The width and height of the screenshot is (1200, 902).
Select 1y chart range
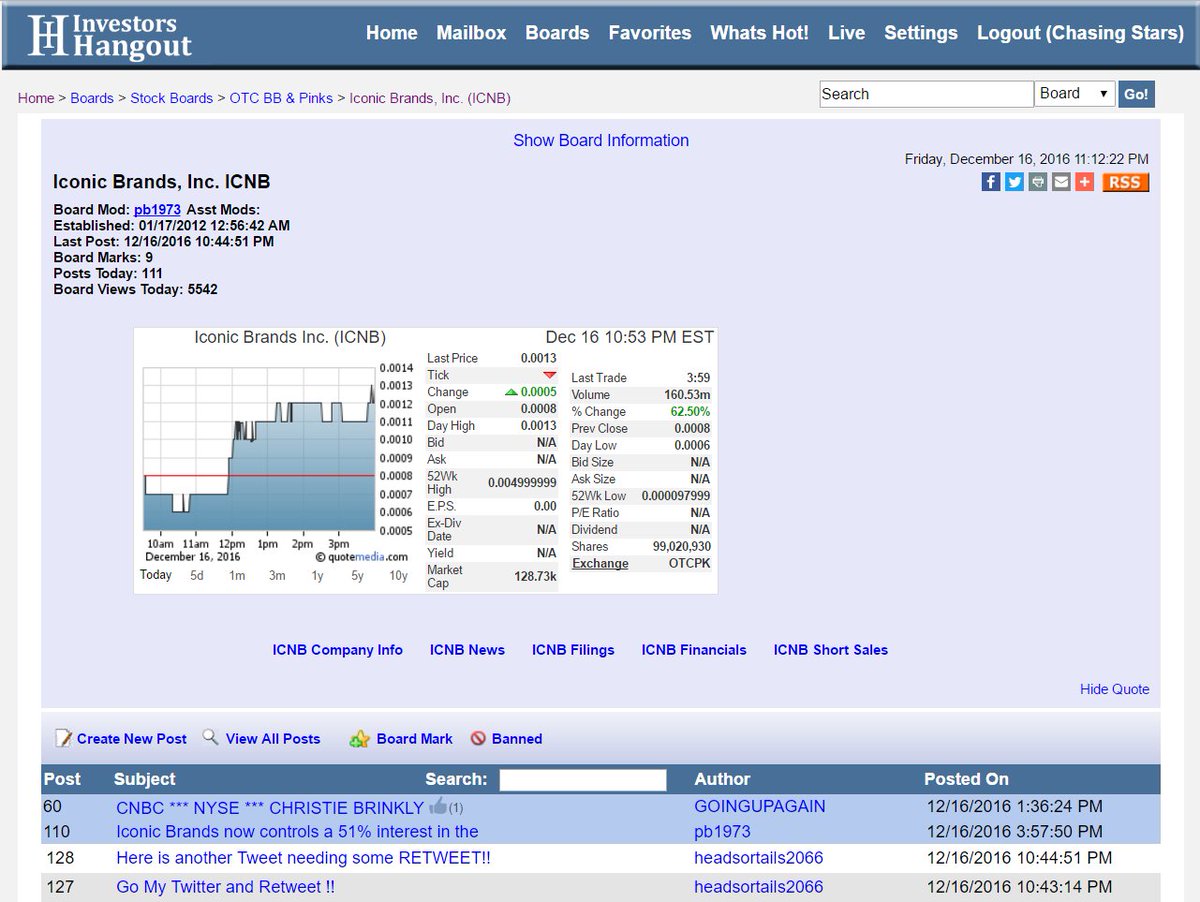click(317, 576)
